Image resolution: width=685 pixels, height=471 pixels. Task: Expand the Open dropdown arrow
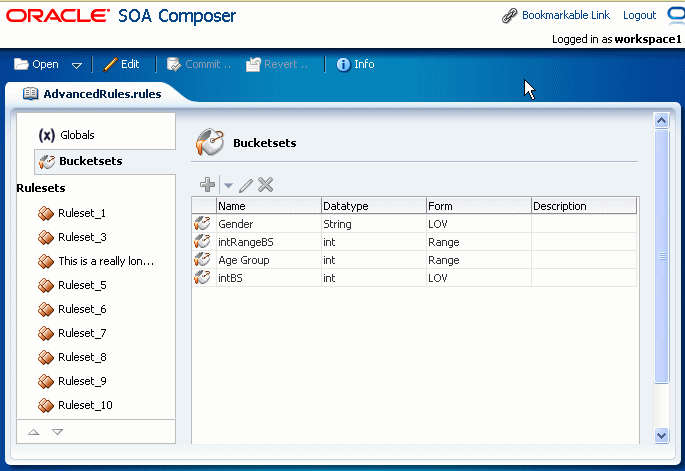tap(77, 66)
